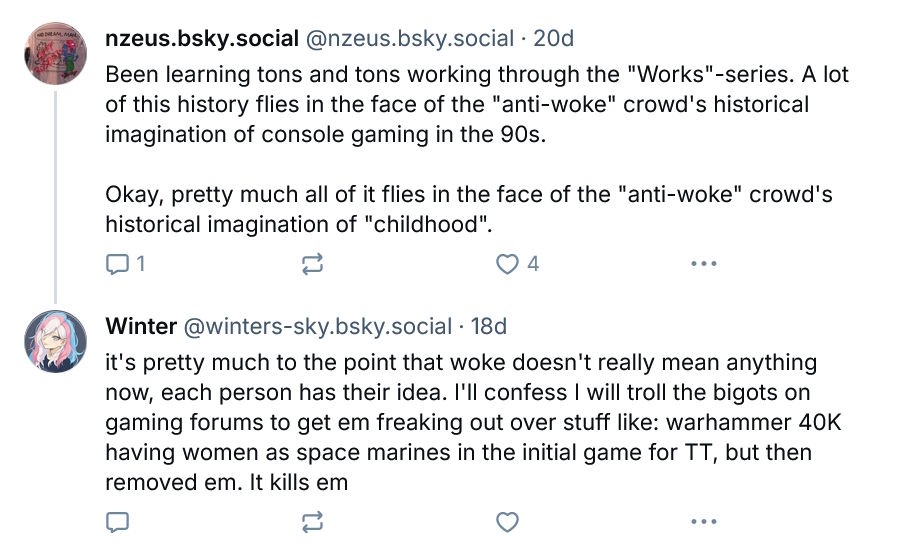This screenshot has width=898, height=553.
Task: Click the like count 4 on nzeus's post
Action: pyautogui.click(x=533, y=264)
